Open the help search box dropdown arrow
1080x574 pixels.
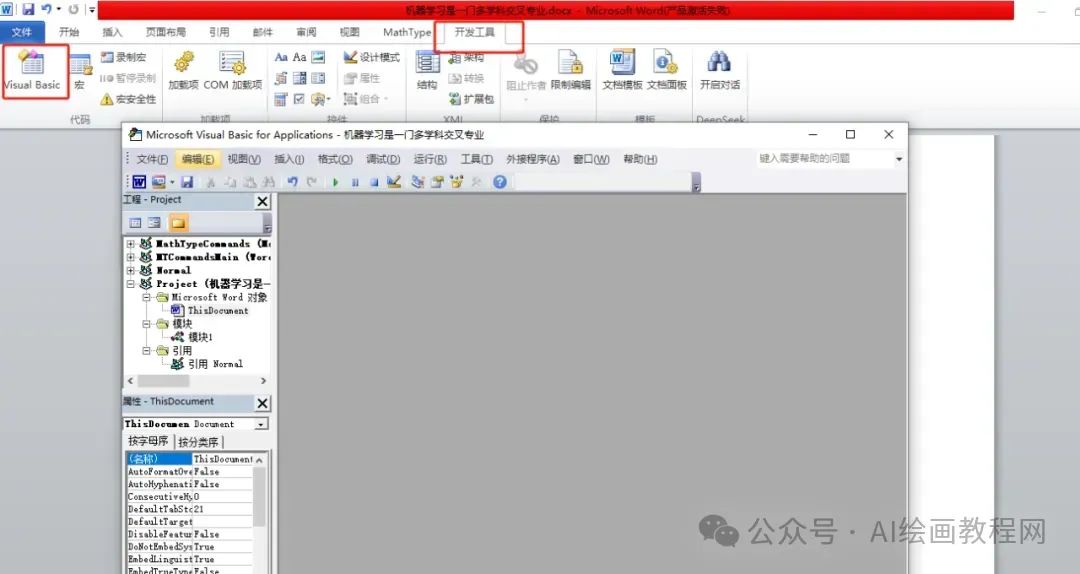(x=899, y=159)
